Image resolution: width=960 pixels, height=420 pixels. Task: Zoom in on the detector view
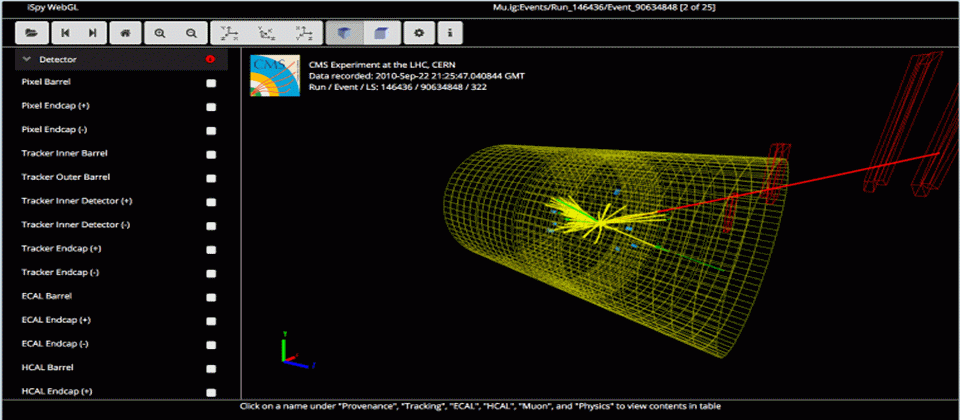(160, 33)
